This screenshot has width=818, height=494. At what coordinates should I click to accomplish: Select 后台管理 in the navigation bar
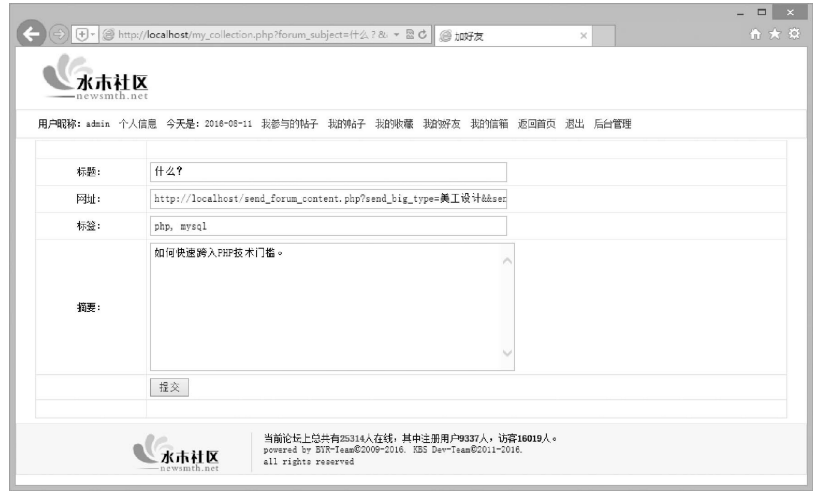613,124
